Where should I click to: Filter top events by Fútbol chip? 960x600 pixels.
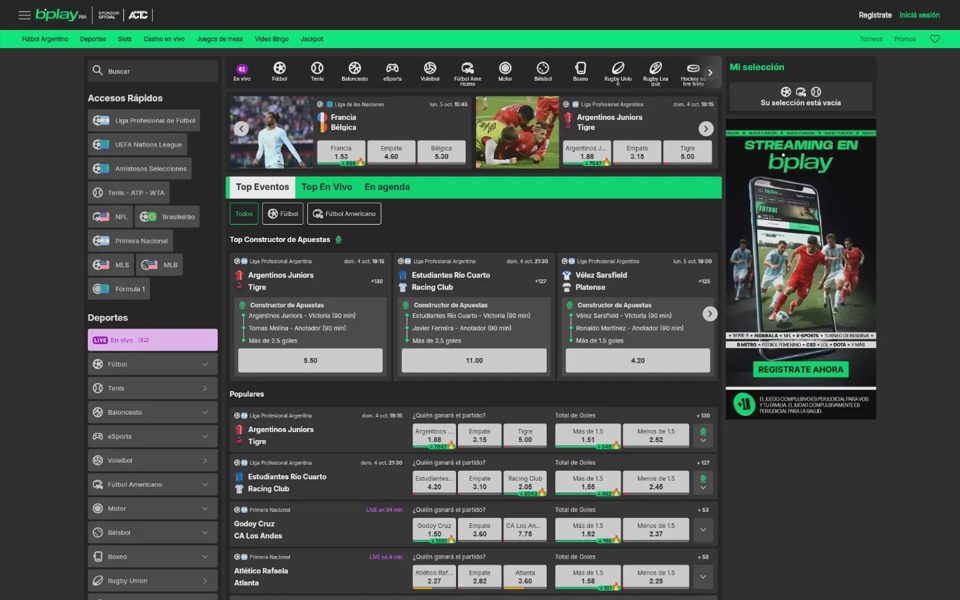coord(283,214)
